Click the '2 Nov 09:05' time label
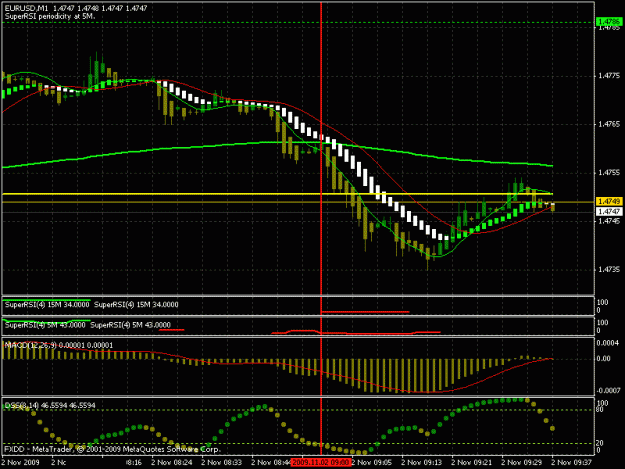The width and height of the screenshot is (625, 469). pyautogui.click(x=371, y=463)
